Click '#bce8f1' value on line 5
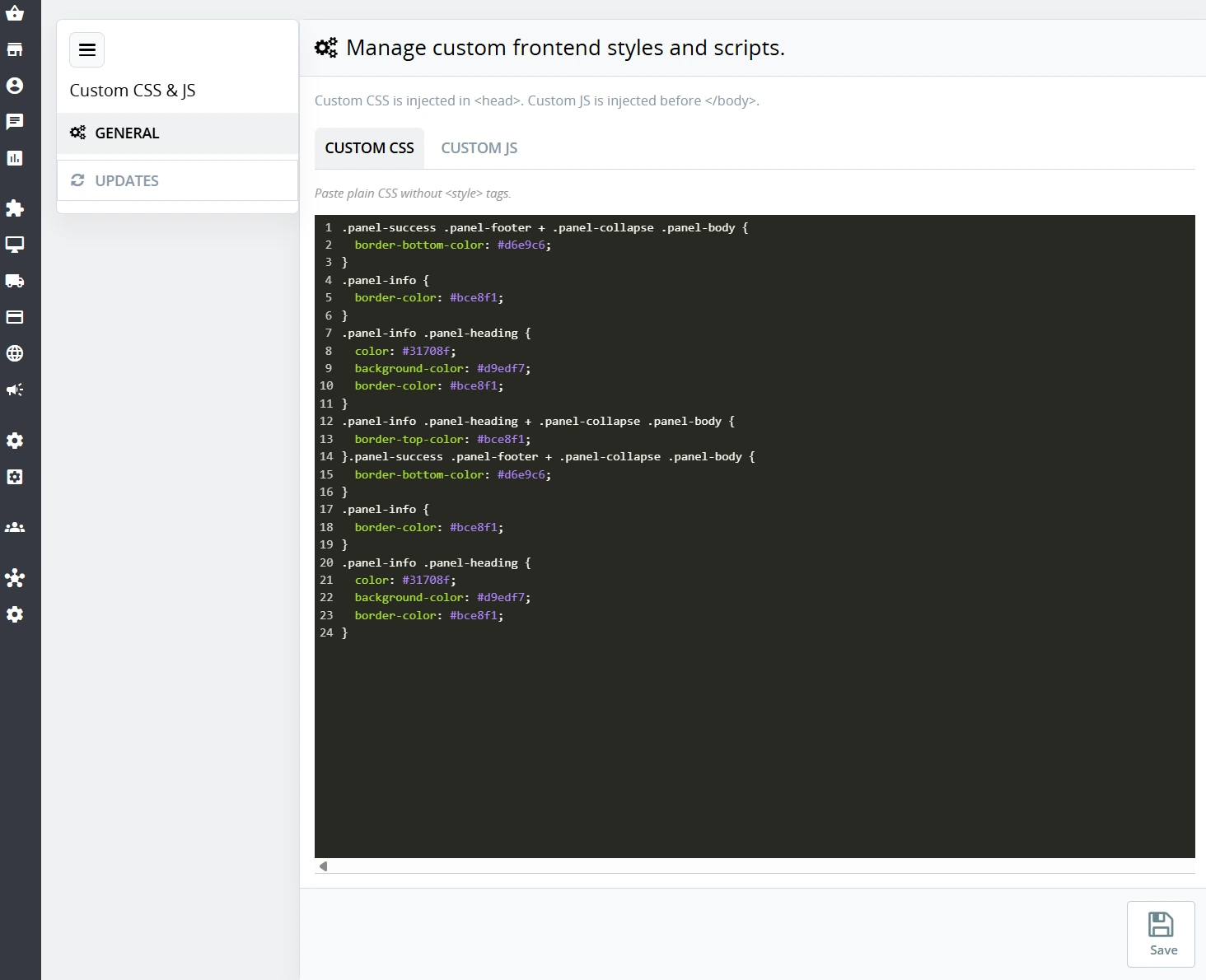Viewport: 1206px width, 980px height. (474, 297)
